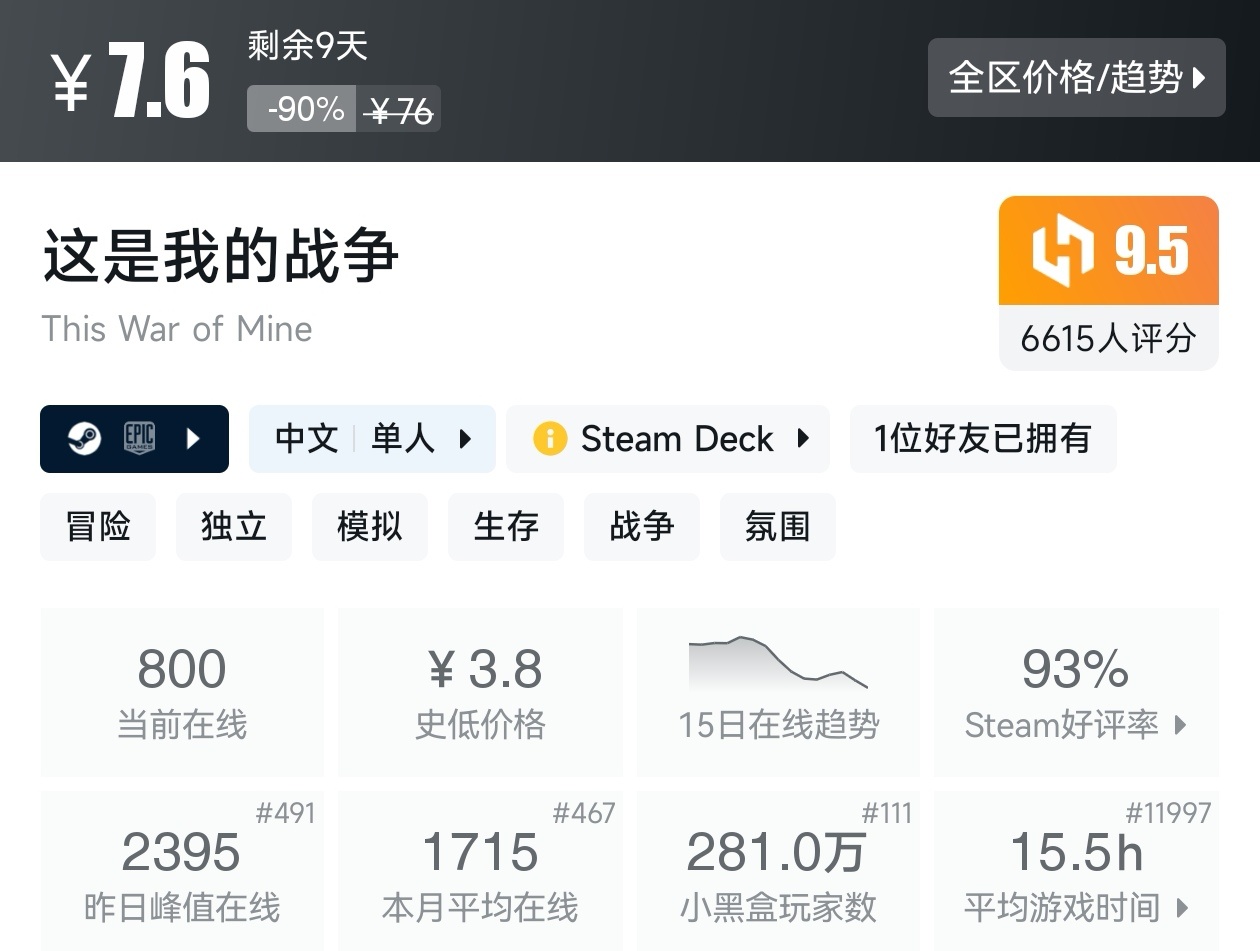The width and height of the screenshot is (1260, 951).
Task: Click the 剩余9天 remaining time text
Action: [308, 45]
